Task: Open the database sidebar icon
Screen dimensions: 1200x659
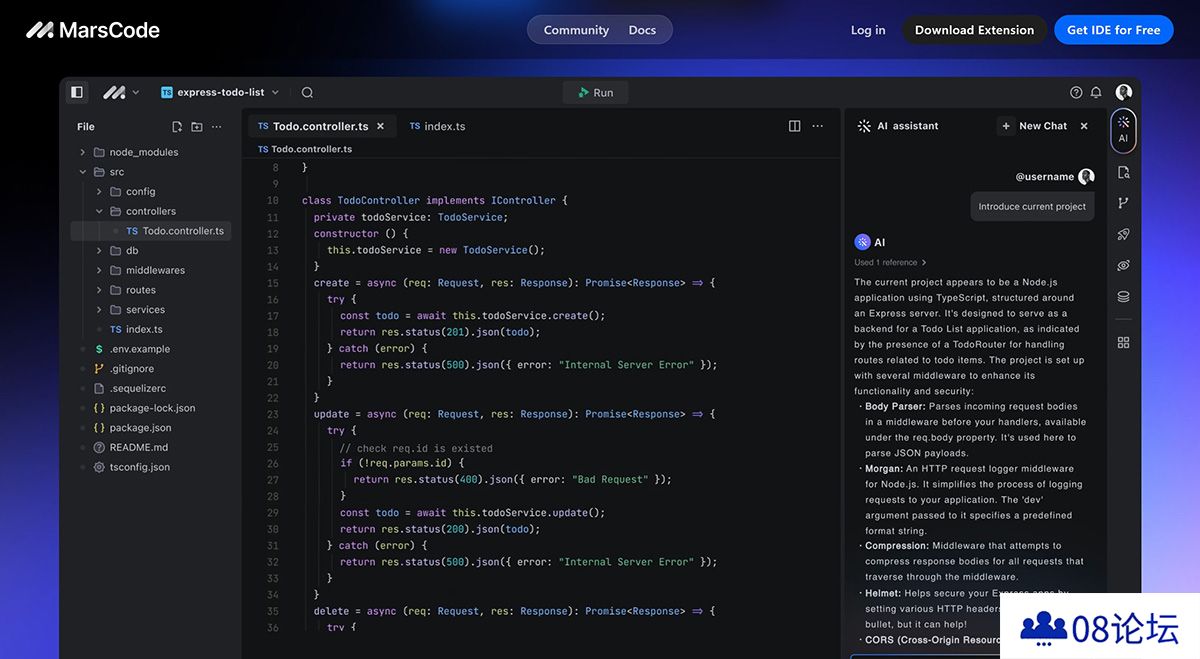Action: click(1123, 296)
